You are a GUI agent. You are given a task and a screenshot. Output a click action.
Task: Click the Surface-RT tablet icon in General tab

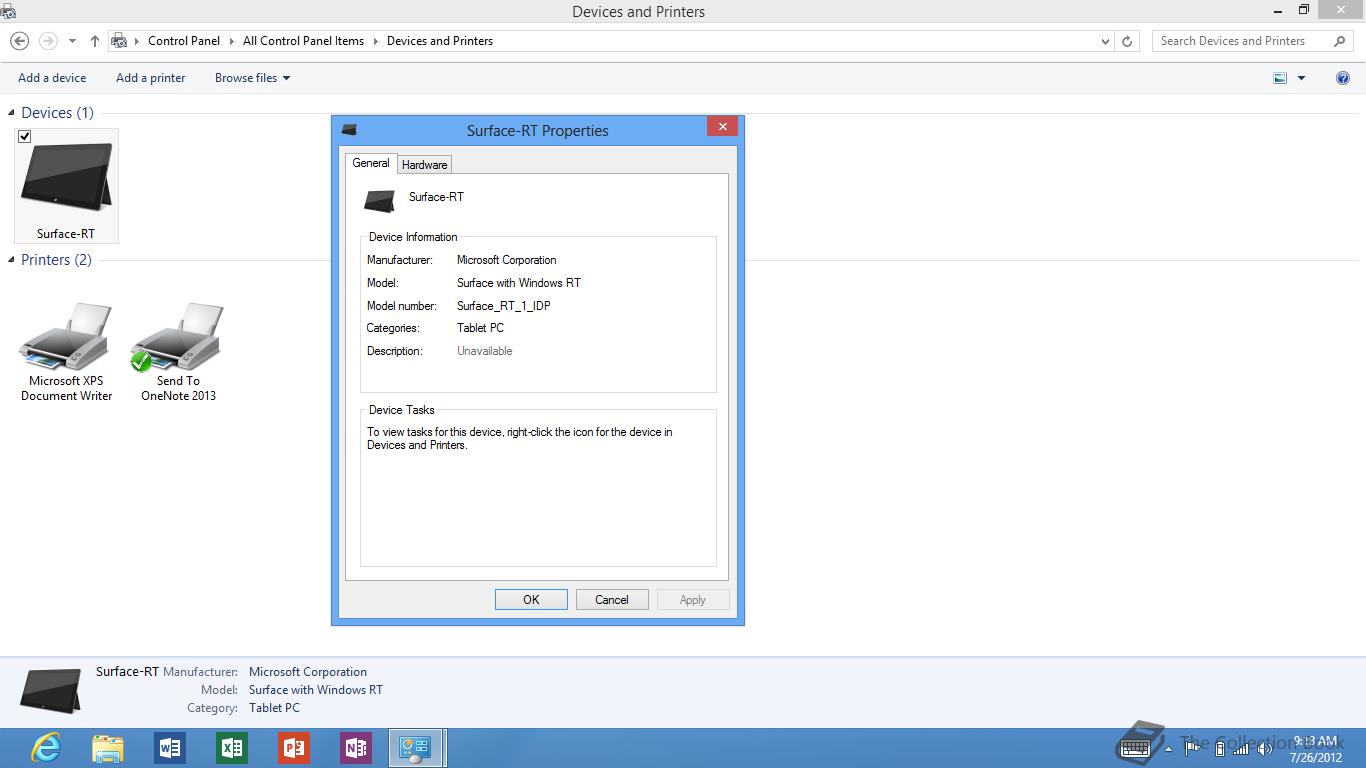tap(380, 200)
